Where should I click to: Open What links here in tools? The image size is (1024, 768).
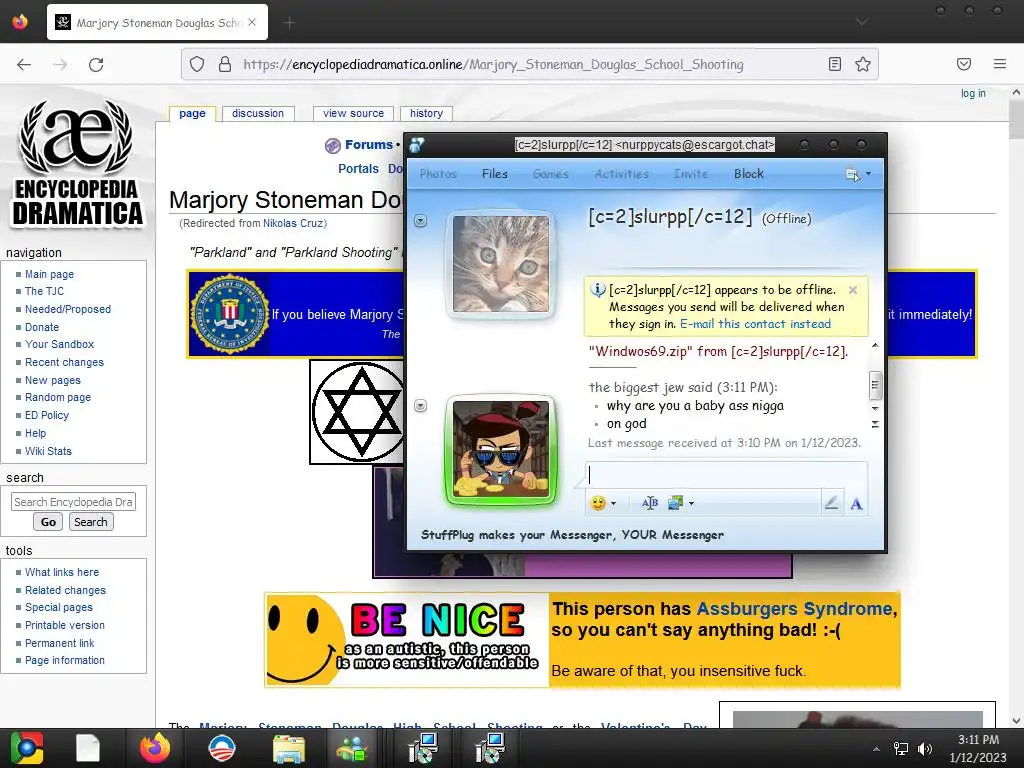point(62,572)
